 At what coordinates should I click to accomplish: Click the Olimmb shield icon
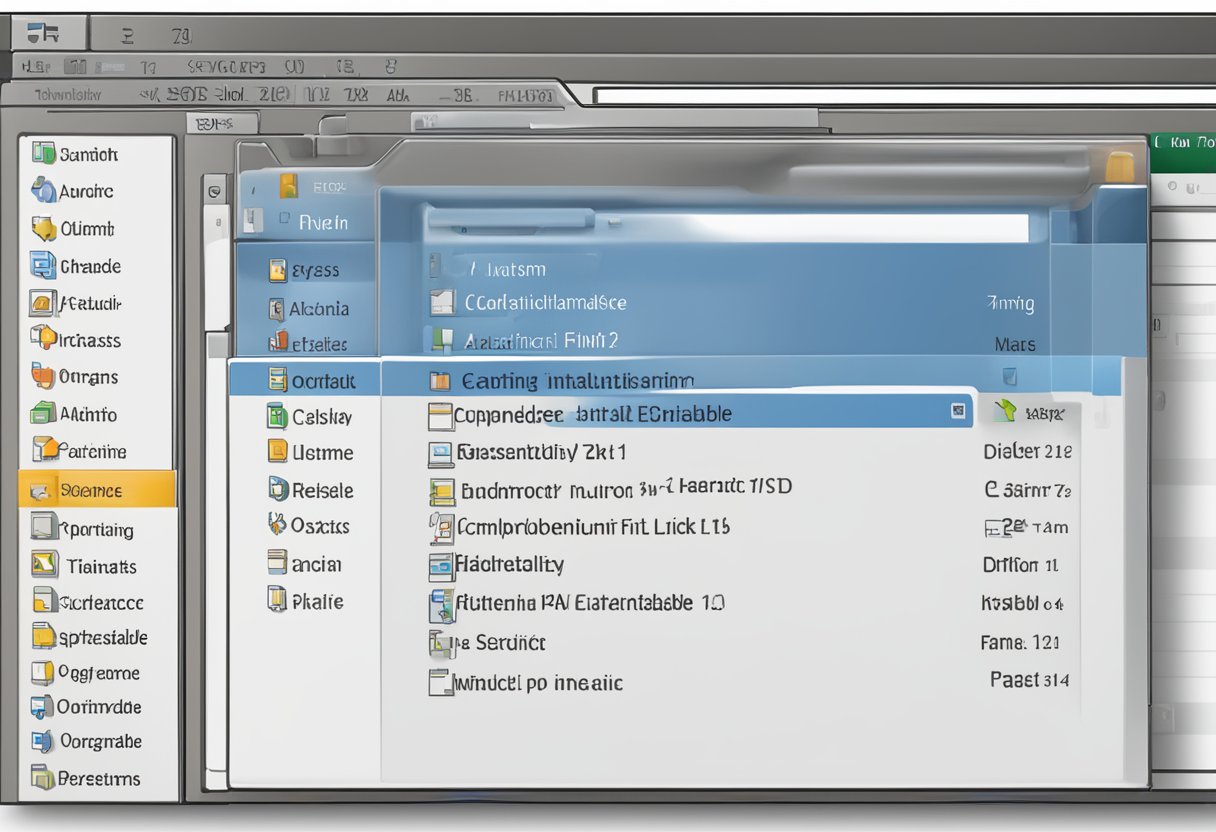tap(43, 228)
